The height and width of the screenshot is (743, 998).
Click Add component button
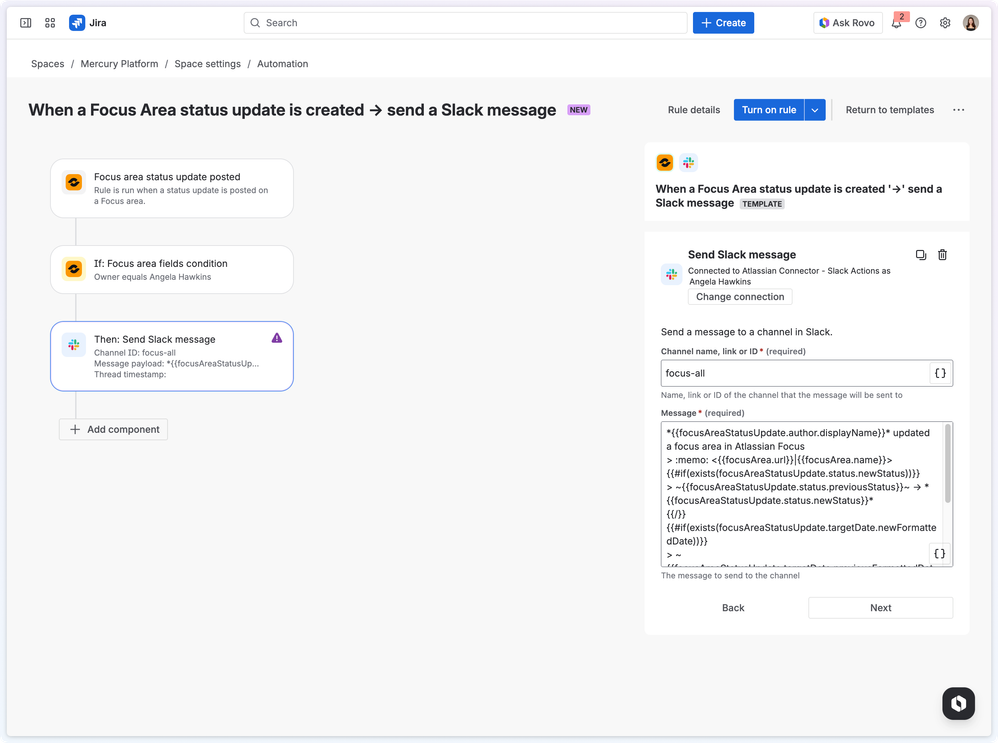pos(114,430)
